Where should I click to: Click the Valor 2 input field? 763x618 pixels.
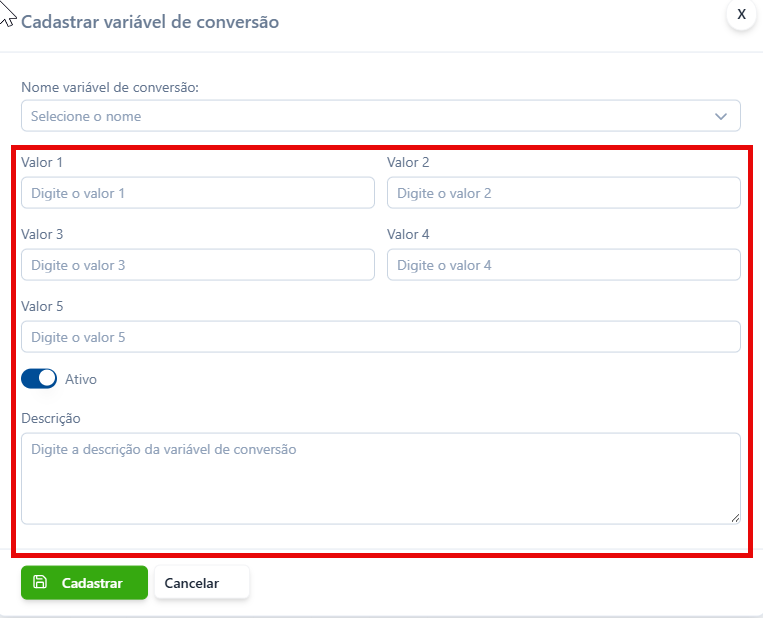[563, 193]
